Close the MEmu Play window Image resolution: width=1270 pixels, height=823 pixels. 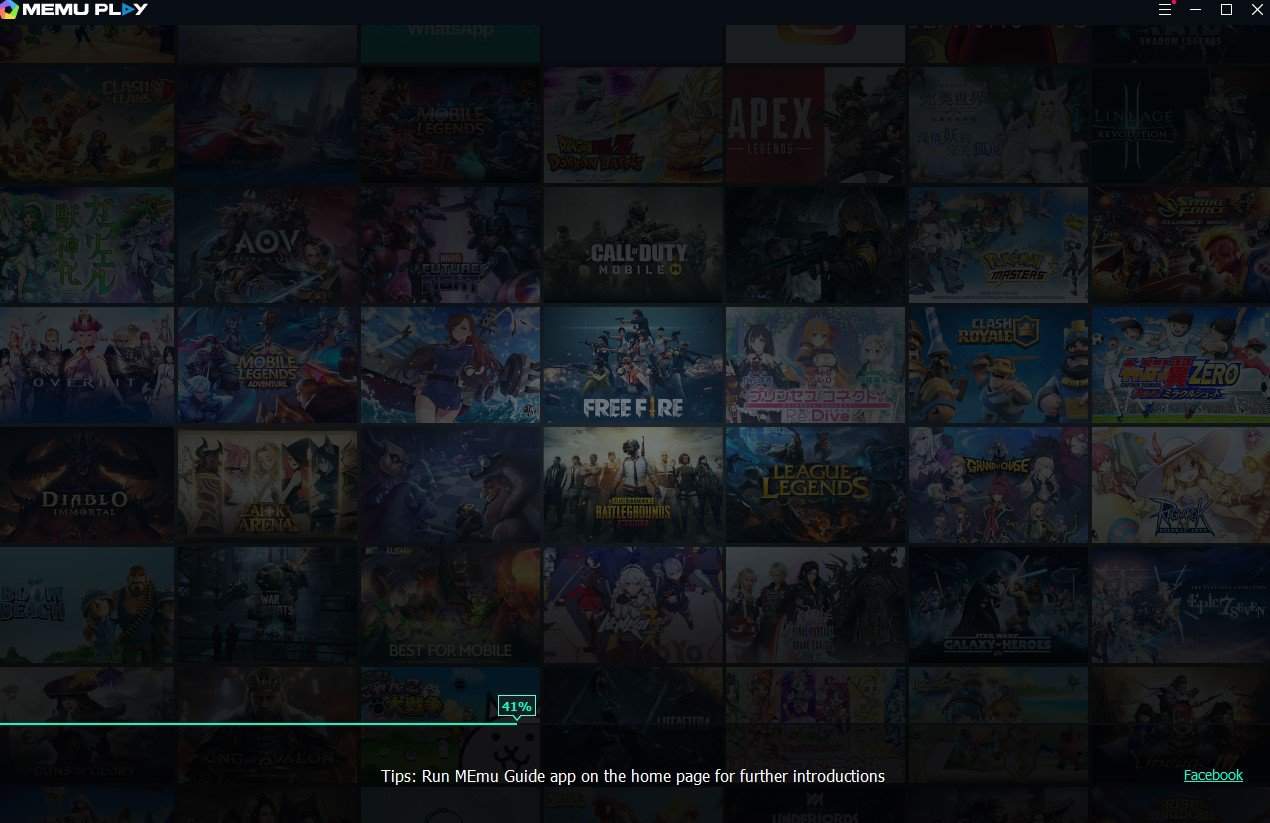coord(1257,10)
